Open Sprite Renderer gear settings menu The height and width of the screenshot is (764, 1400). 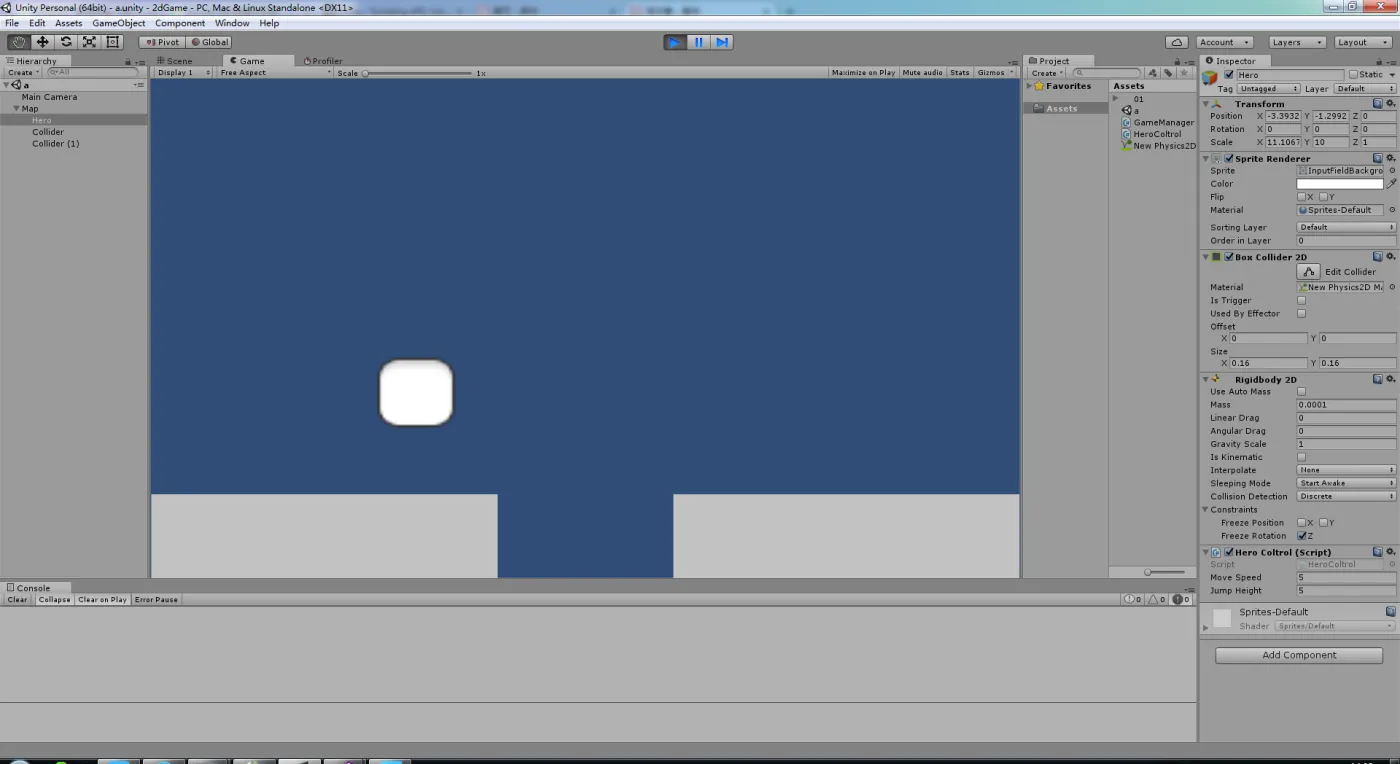[x=1390, y=158]
